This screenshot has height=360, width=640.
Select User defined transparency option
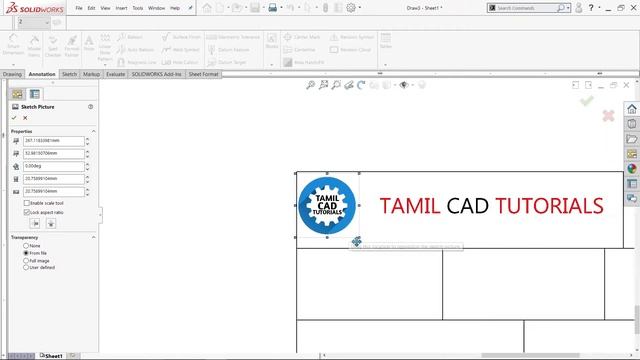pos(26,267)
